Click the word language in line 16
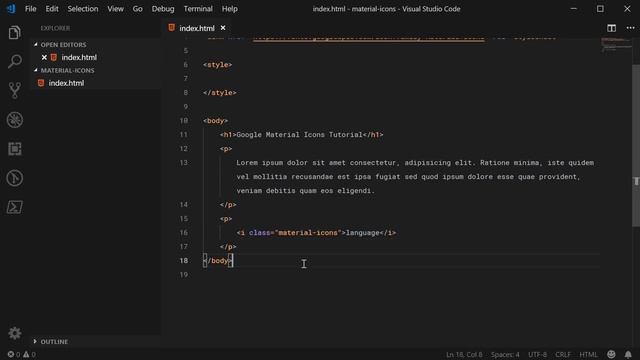 coord(362,233)
